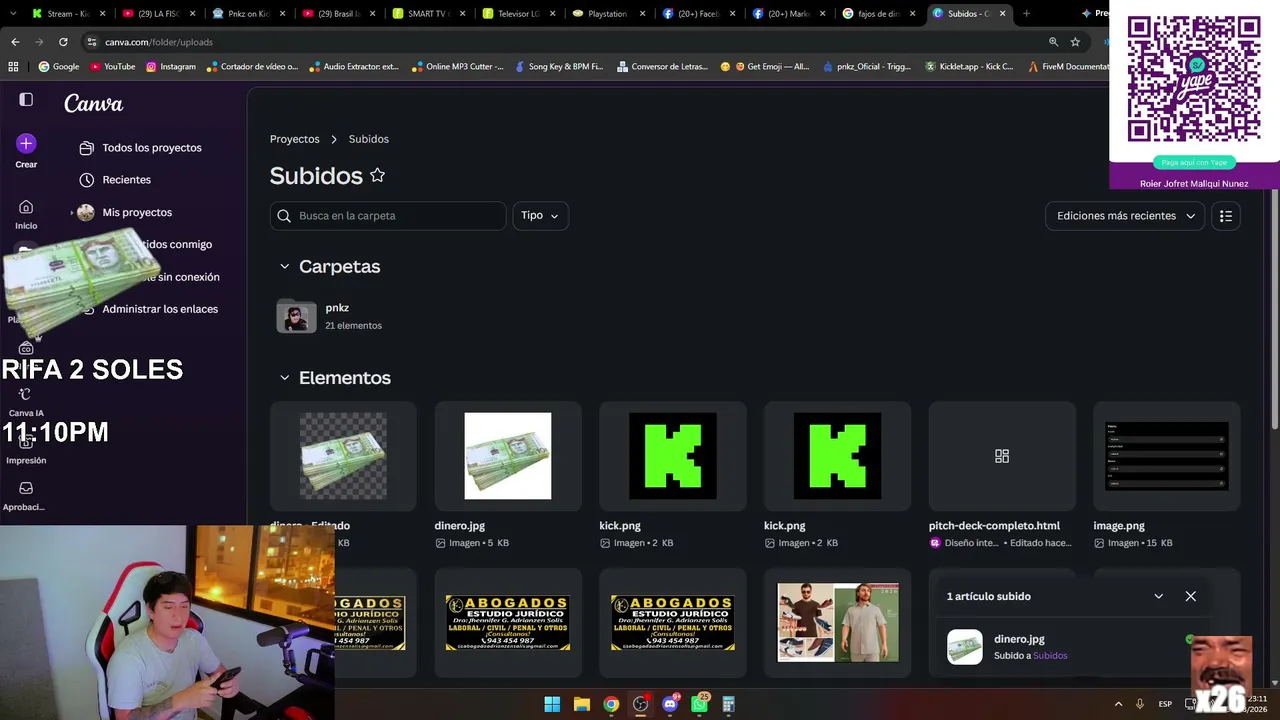This screenshot has height=720, width=1280.
Task: Follow the Subidos link in the upload notification
Action: point(1050,656)
